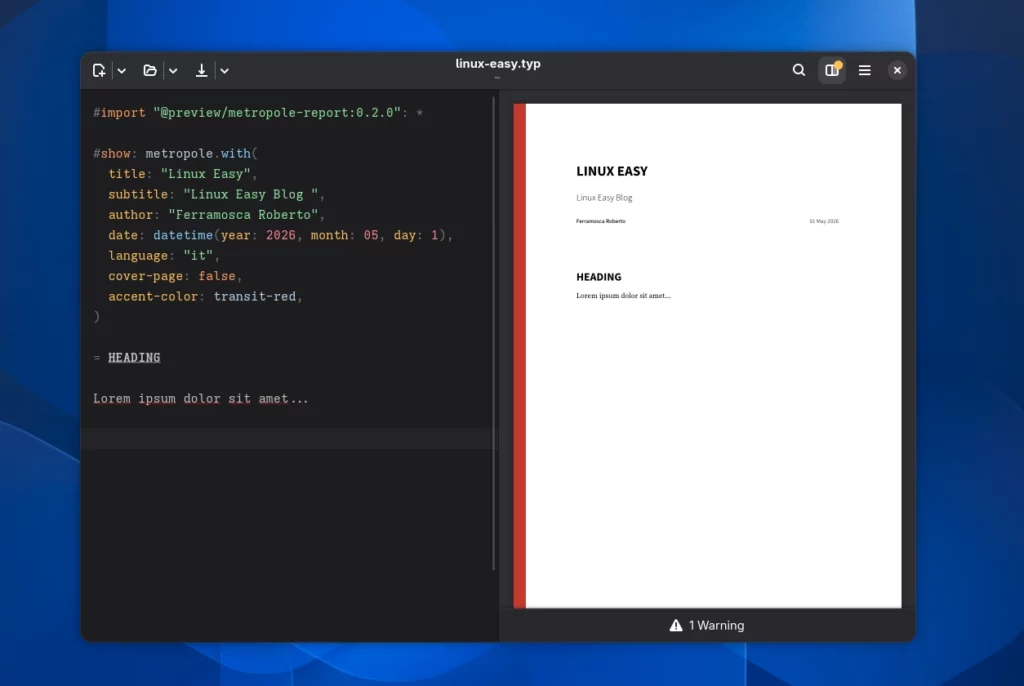Click the export download icon
The width and height of the screenshot is (1024, 686).
pyautogui.click(x=201, y=71)
